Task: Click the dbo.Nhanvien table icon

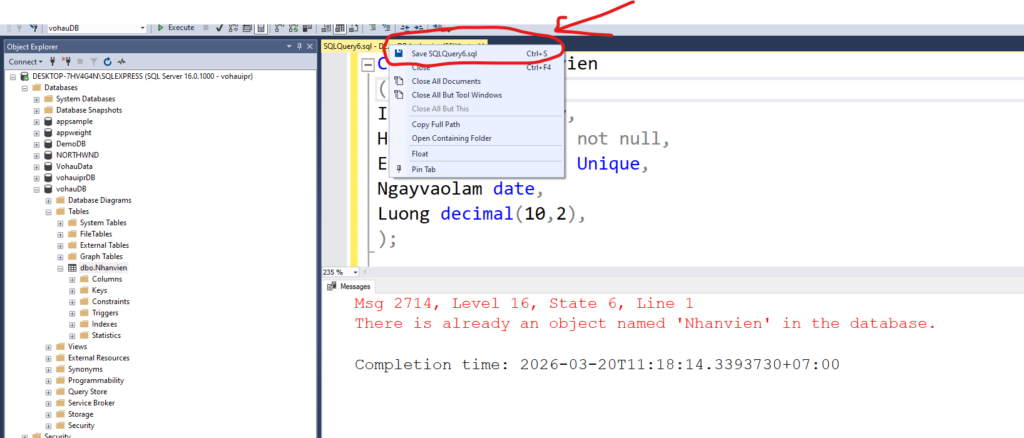Action: [x=72, y=268]
